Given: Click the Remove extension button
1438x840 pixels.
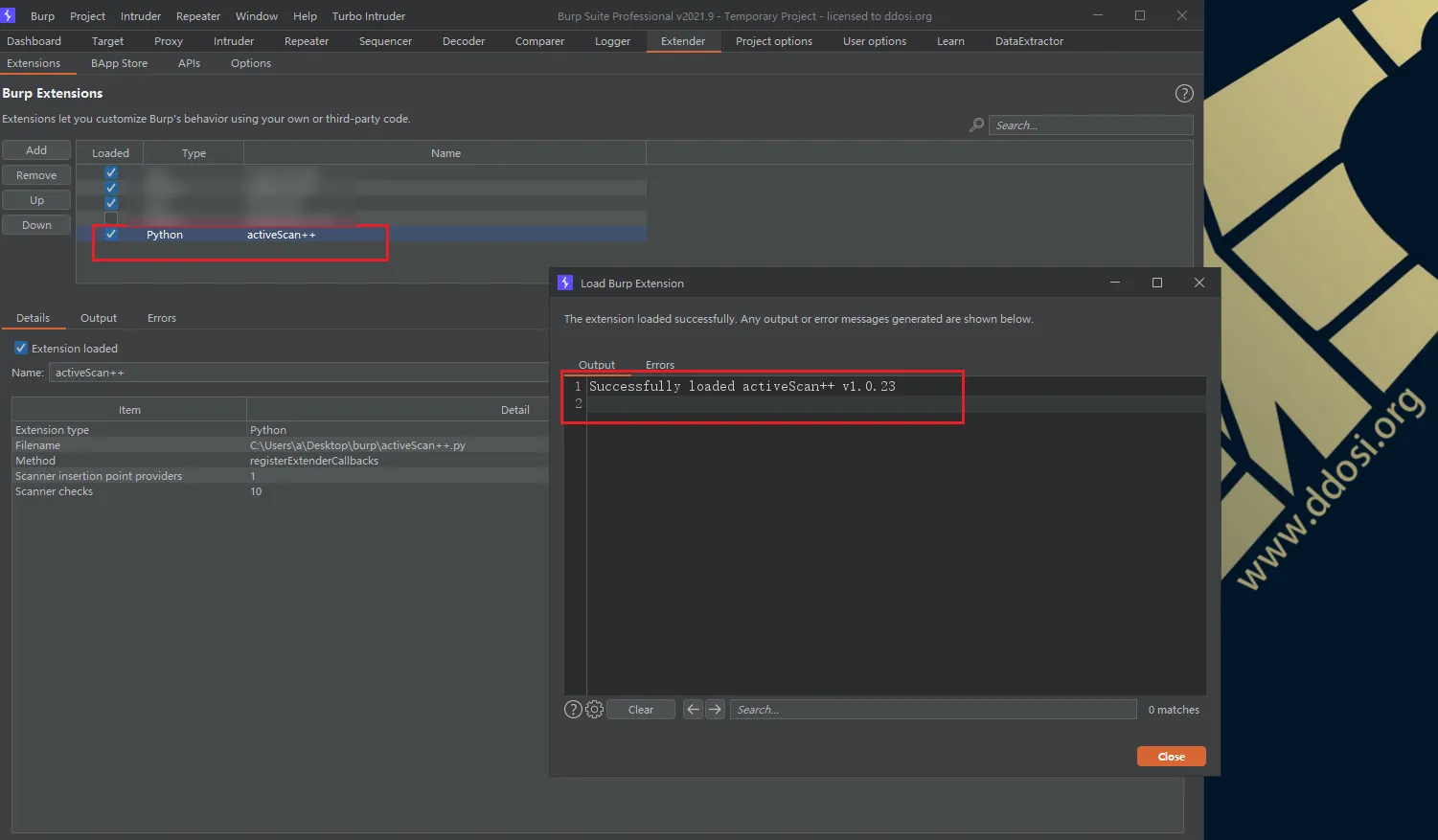Looking at the screenshot, I should (36, 175).
